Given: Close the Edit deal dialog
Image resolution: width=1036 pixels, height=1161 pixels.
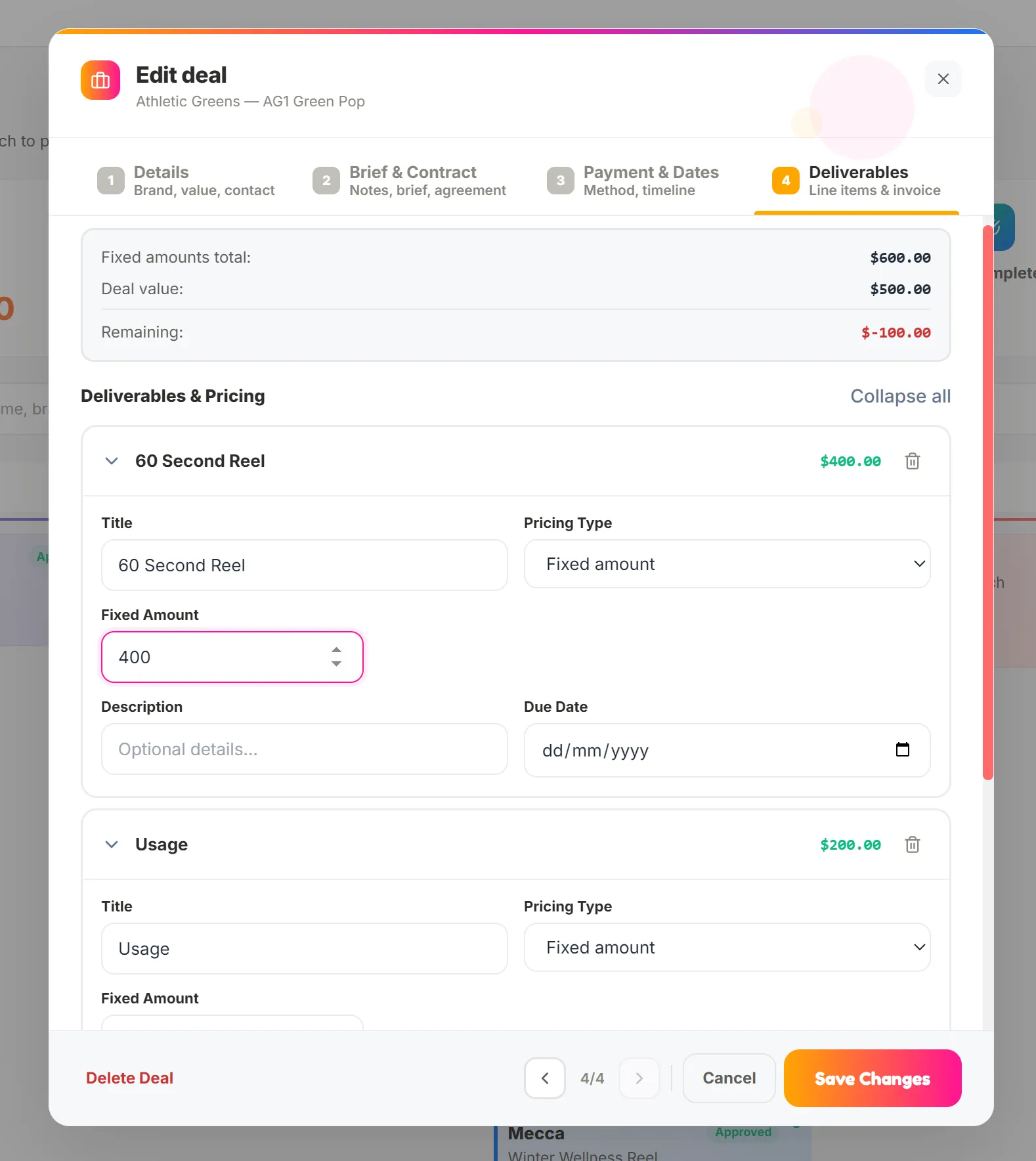Looking at the screenshot, I should (x=943, y=79).
